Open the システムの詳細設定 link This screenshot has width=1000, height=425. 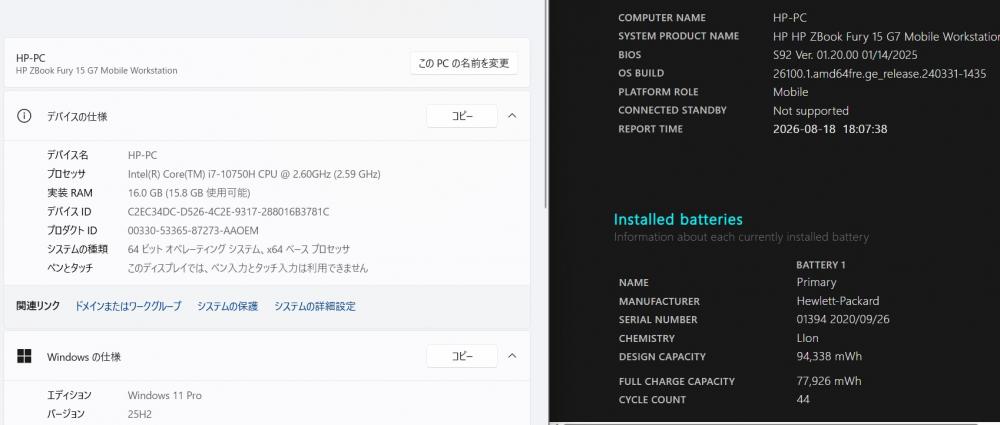315,306
